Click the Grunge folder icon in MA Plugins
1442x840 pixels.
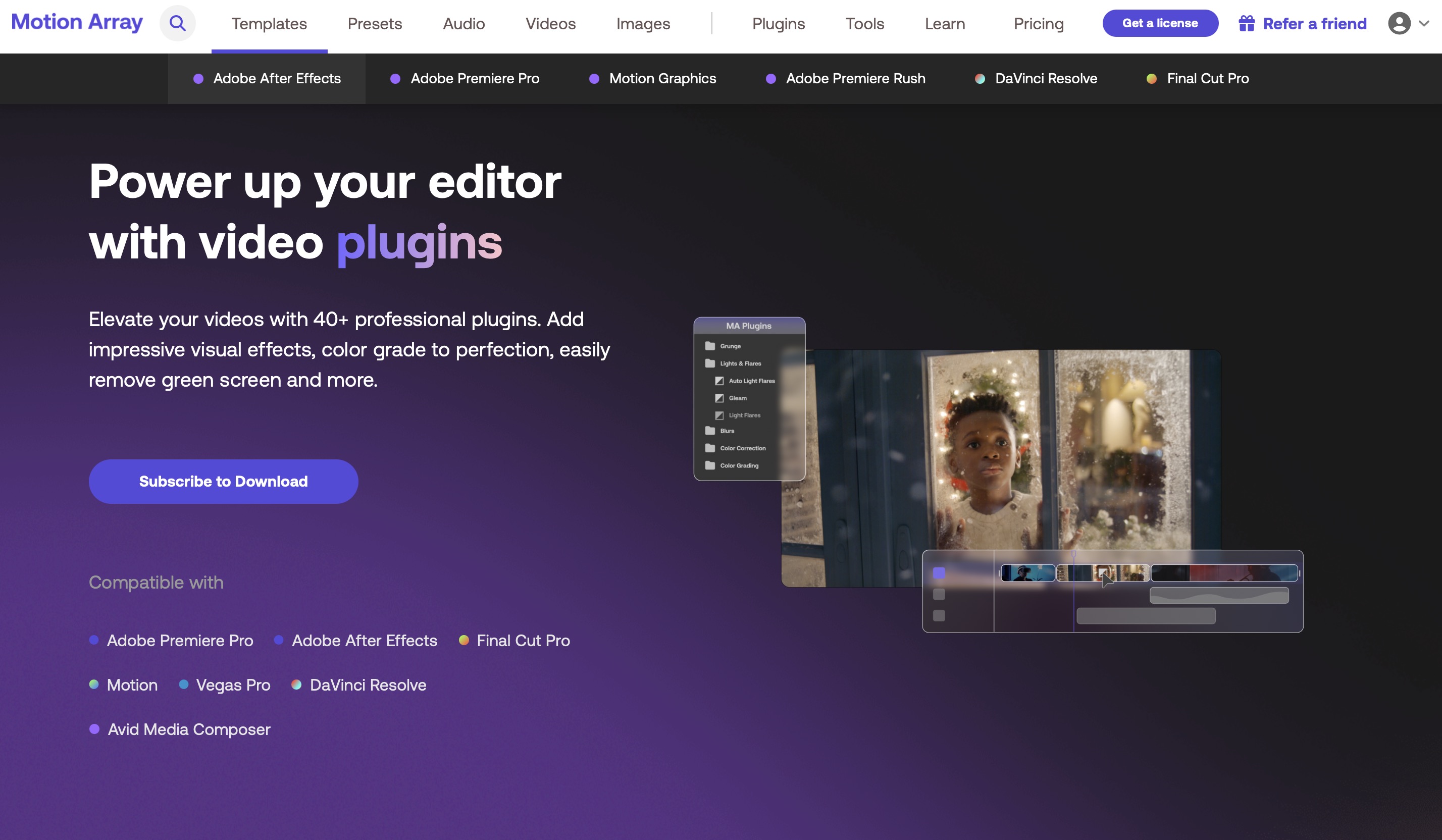tap(710, 346)
